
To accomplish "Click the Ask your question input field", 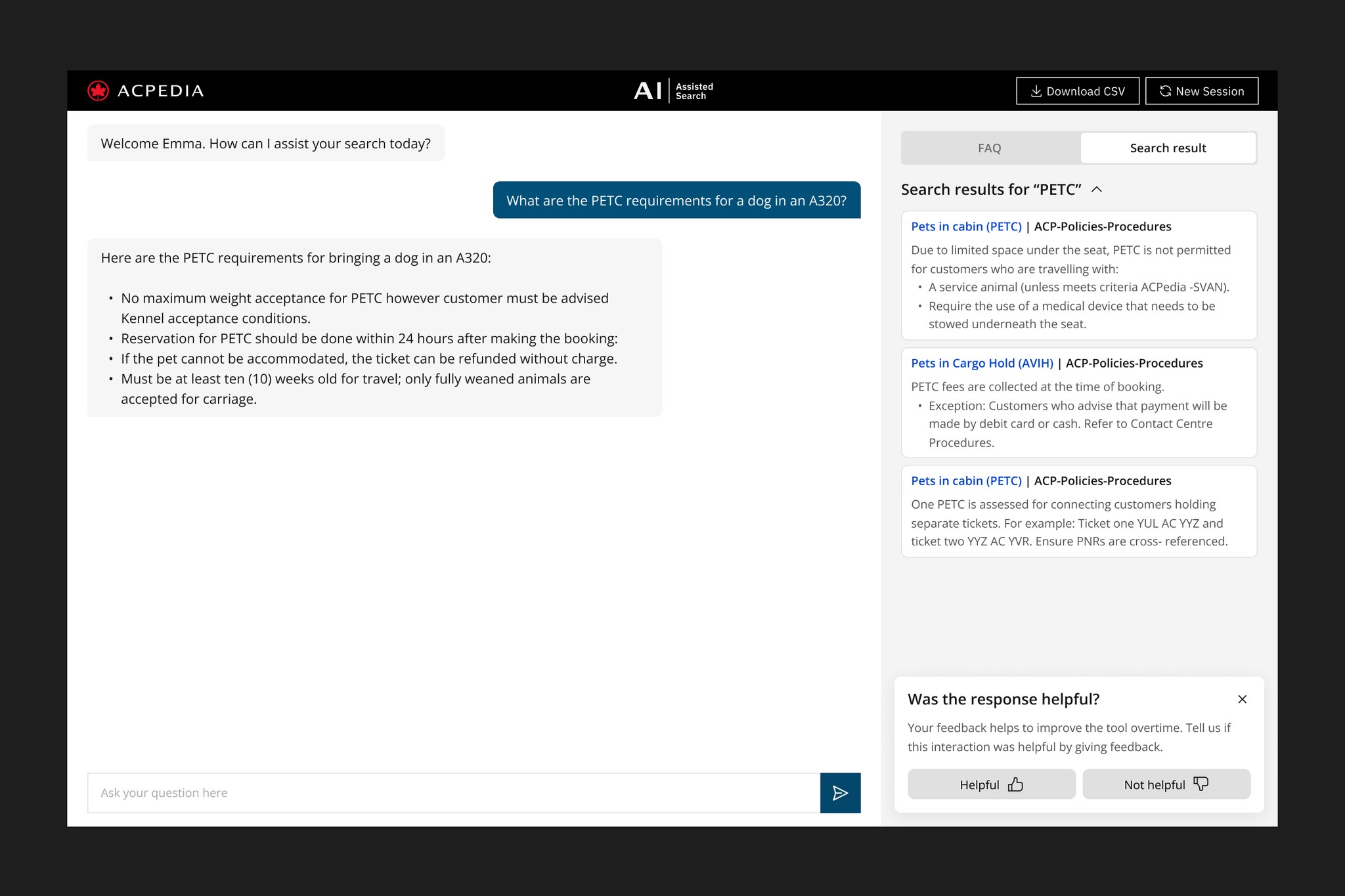I will point(453,793).
